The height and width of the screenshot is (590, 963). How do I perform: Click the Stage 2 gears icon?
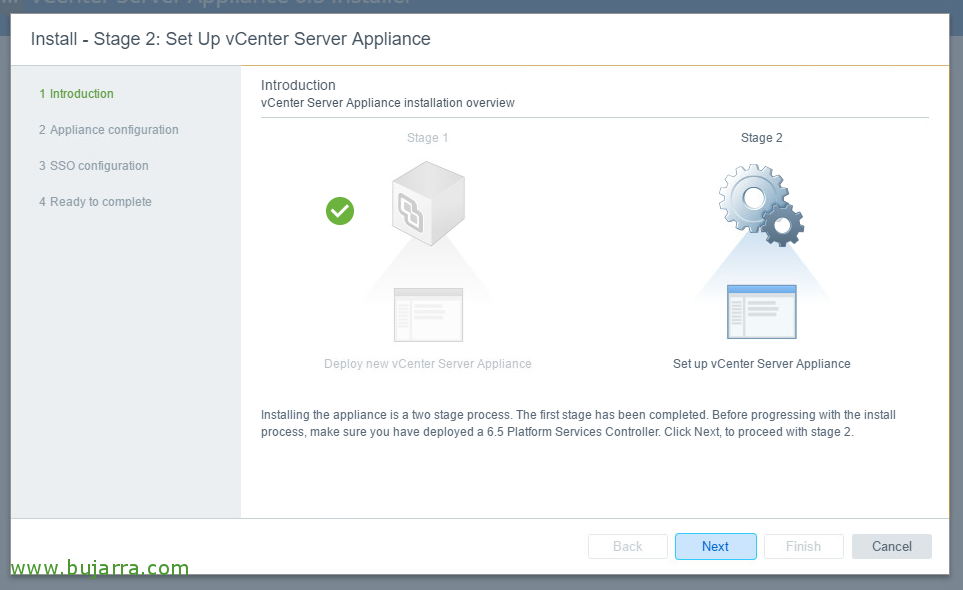(762, 205)
